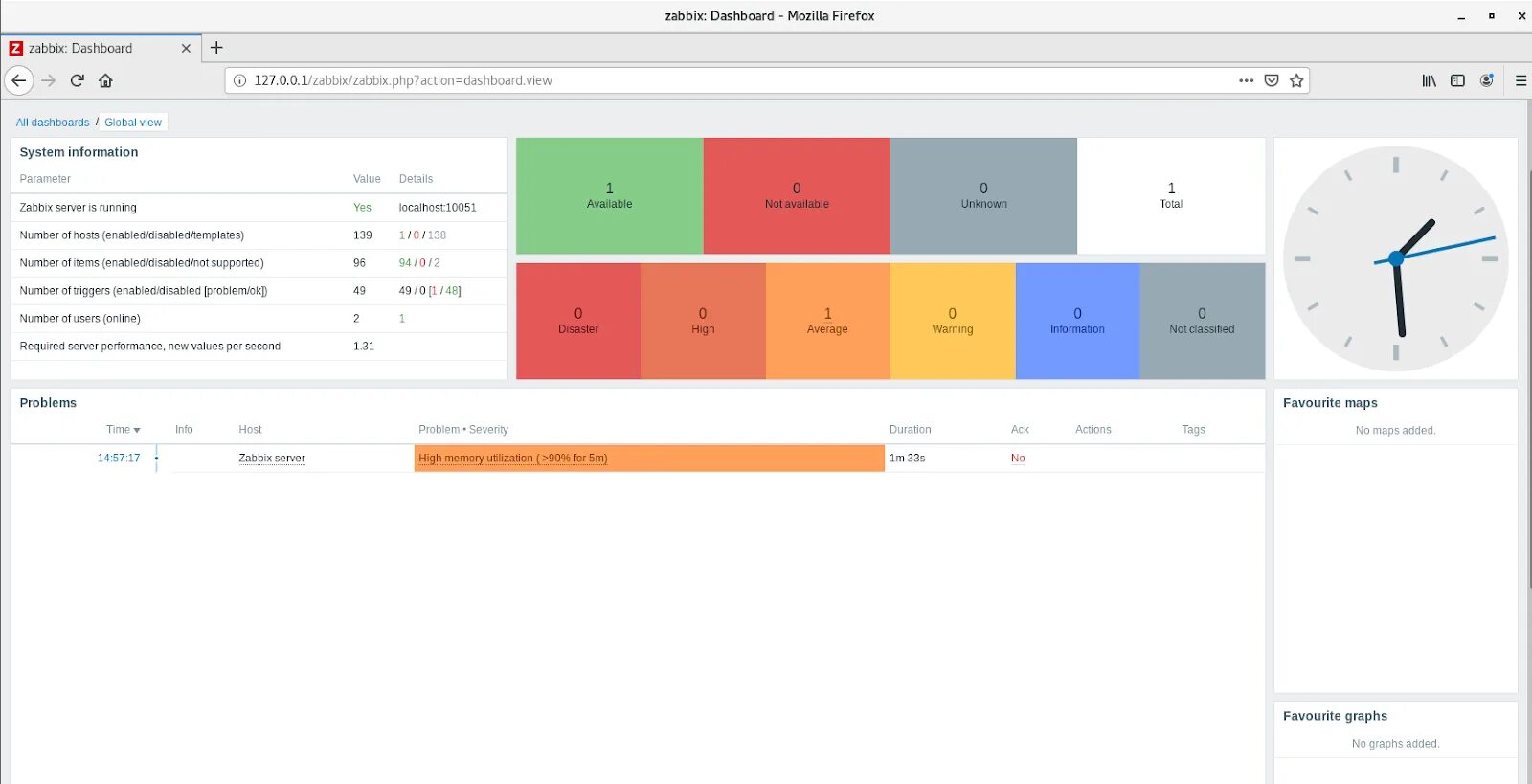
Task: Click the 'No graphs added.' text
Action: (1395, 744)
